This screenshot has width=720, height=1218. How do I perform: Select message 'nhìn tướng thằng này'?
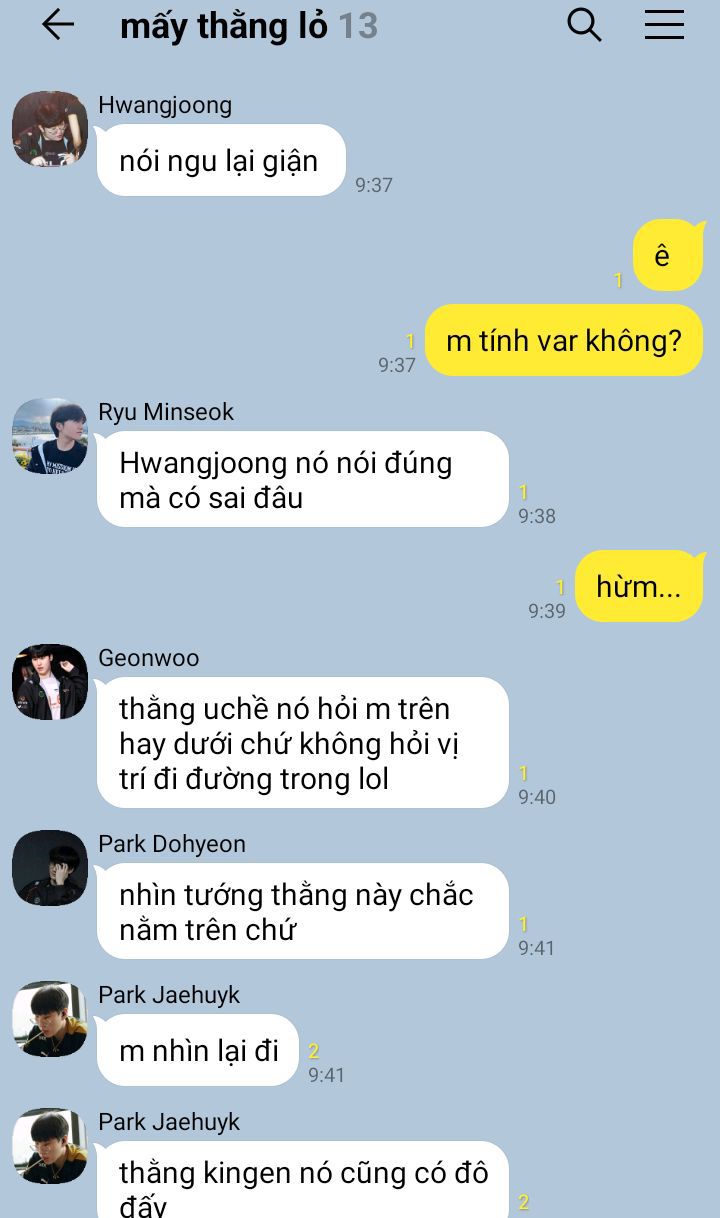click(x=303, y=911)
